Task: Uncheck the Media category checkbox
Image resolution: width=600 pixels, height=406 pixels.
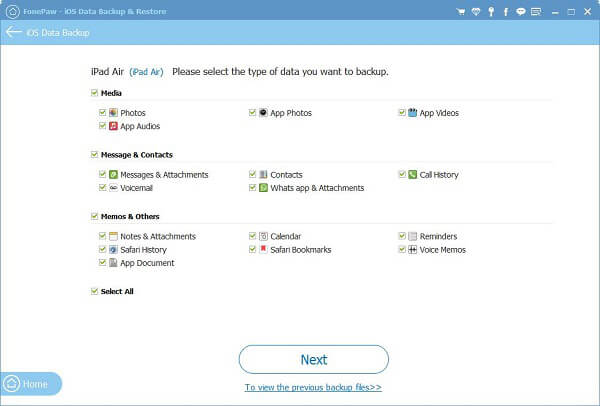Action: pos(95,93)
